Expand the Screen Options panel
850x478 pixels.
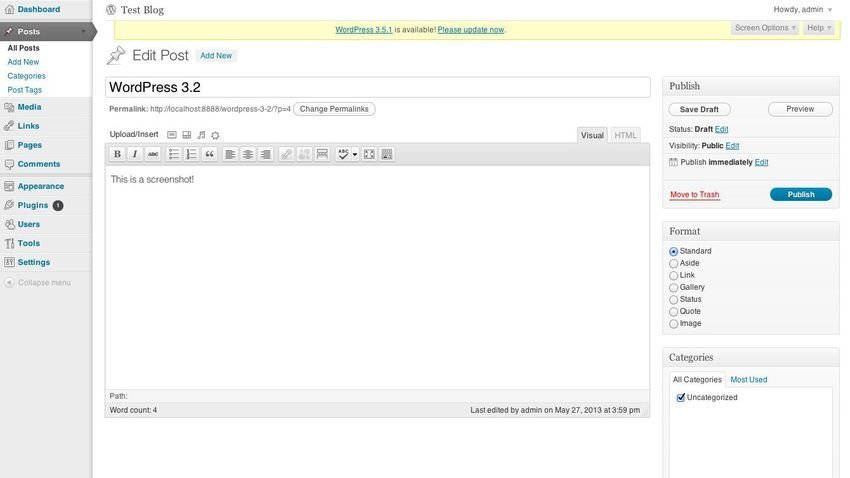tap(765, 28)
